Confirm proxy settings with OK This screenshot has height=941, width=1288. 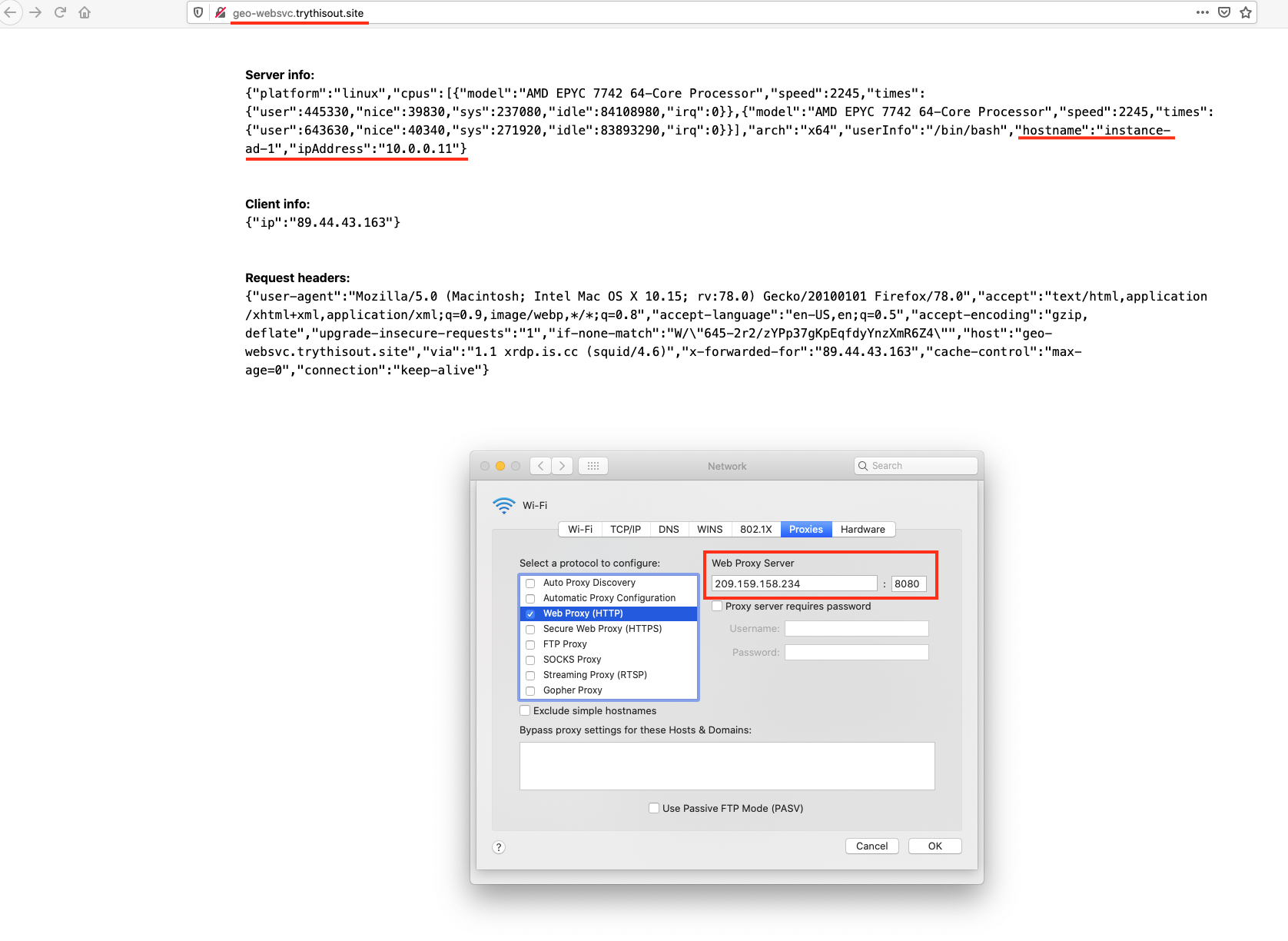coord(935,846)
